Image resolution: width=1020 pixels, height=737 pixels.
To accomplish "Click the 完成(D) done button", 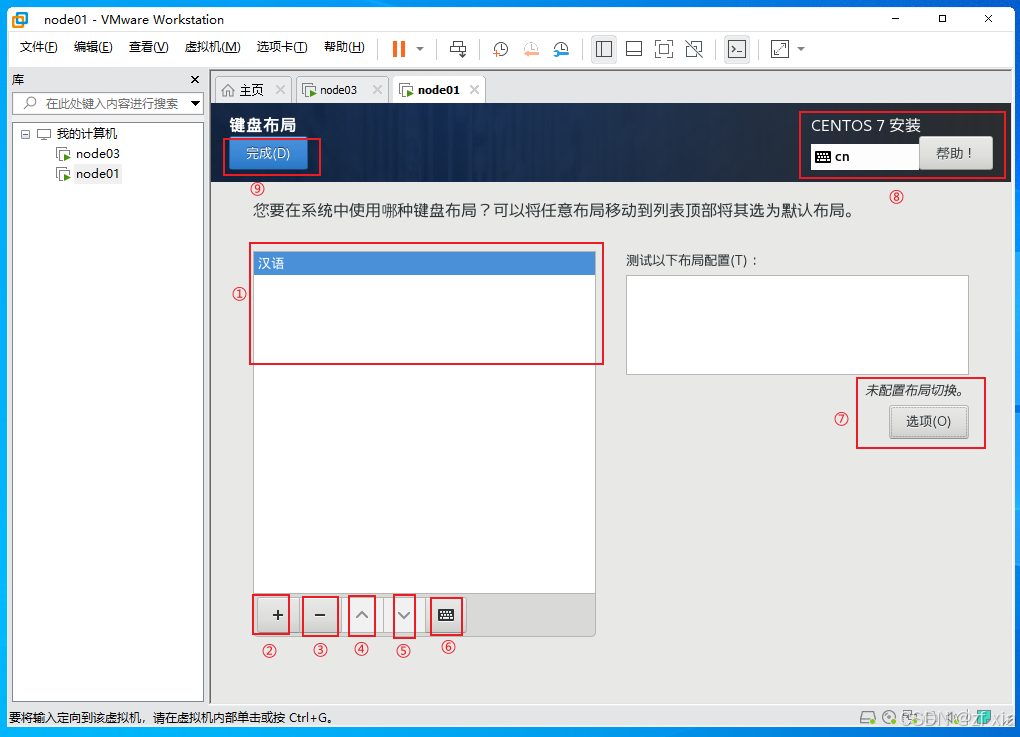I will [268, 154].
